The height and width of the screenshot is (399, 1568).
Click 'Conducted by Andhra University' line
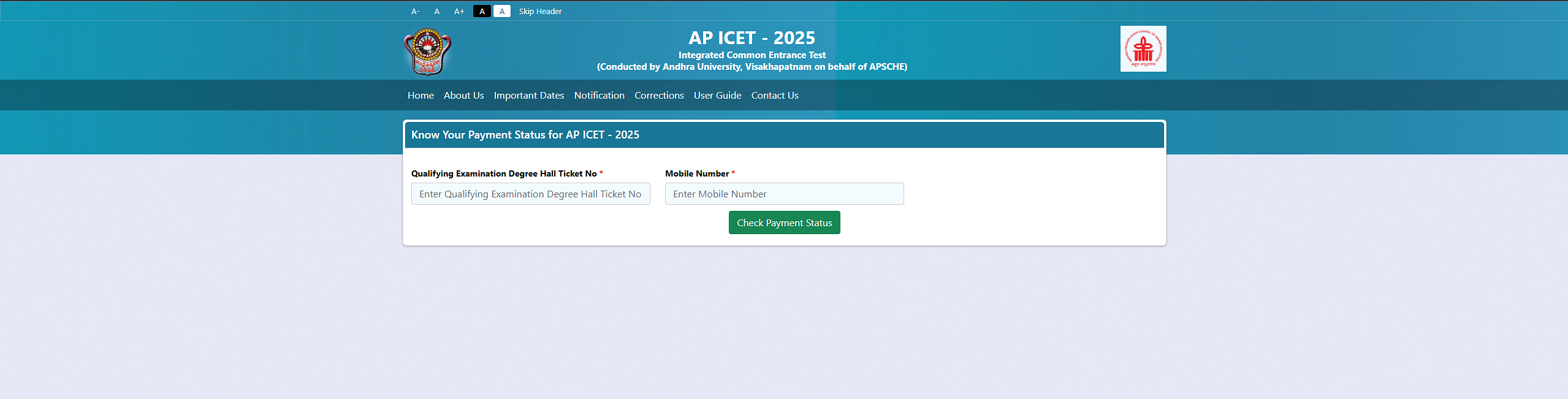[752, 67]
